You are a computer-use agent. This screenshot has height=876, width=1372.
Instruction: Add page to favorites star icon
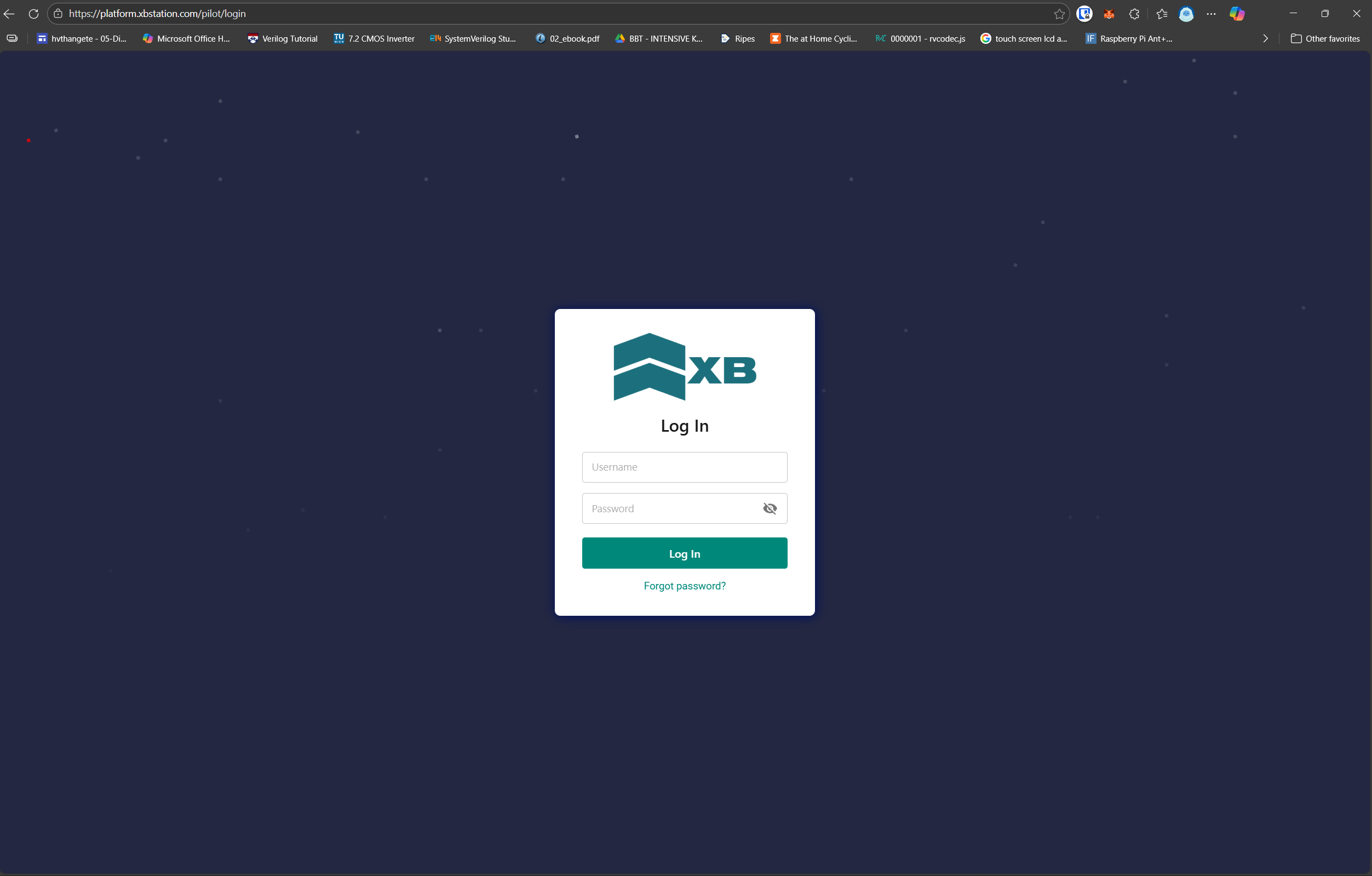pyautogui.click(x=1059, y=14)
